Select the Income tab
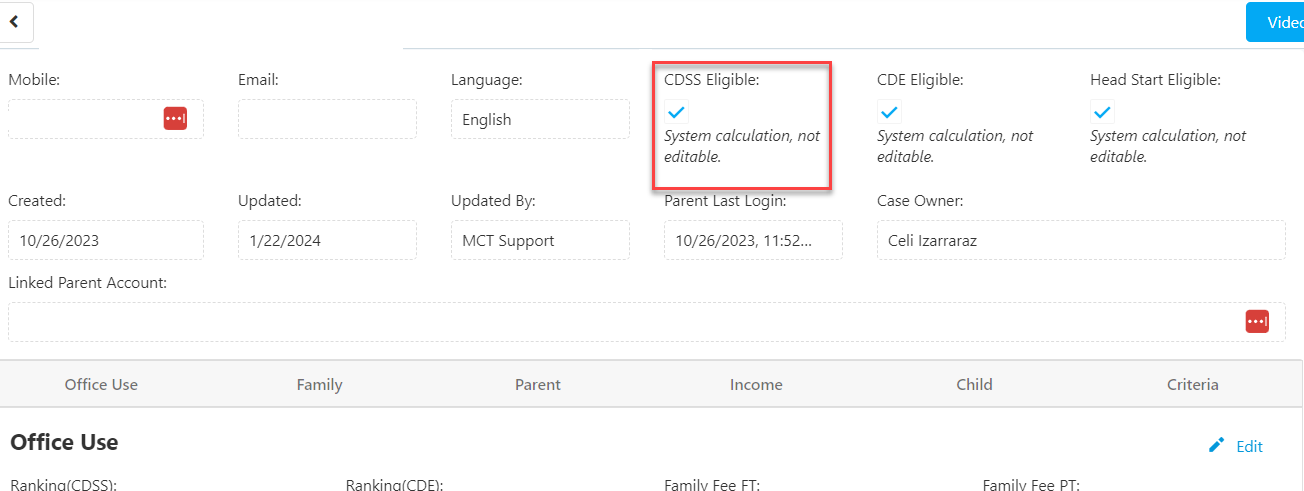Image resolution: width=1304 pixels, height=491 pixels. (756, 384)
